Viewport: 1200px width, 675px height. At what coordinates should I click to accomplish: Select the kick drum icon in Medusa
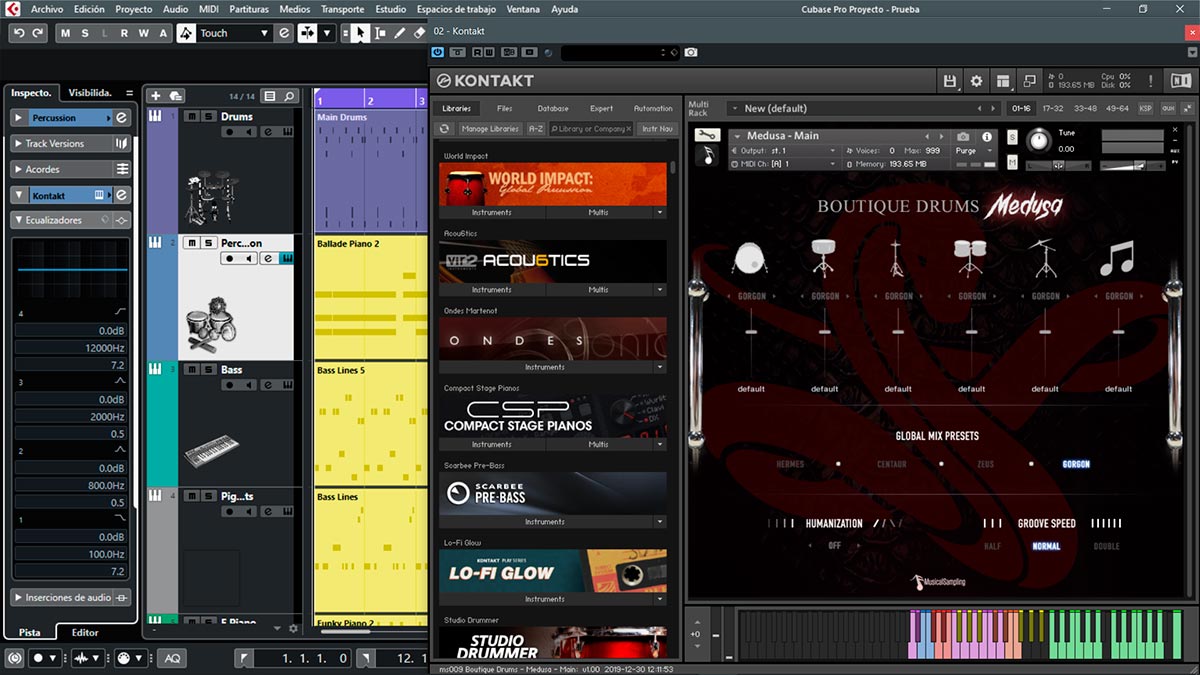751,258
